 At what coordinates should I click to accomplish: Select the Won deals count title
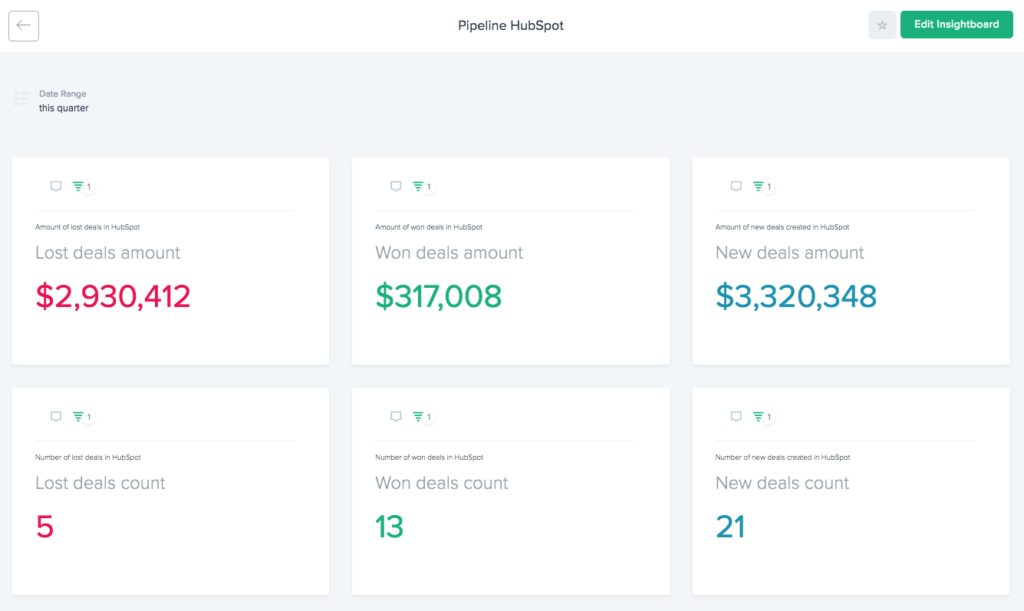(441, 483)
